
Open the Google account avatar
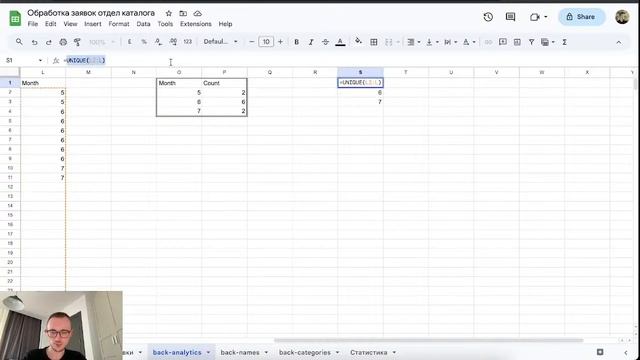(622, 17)
